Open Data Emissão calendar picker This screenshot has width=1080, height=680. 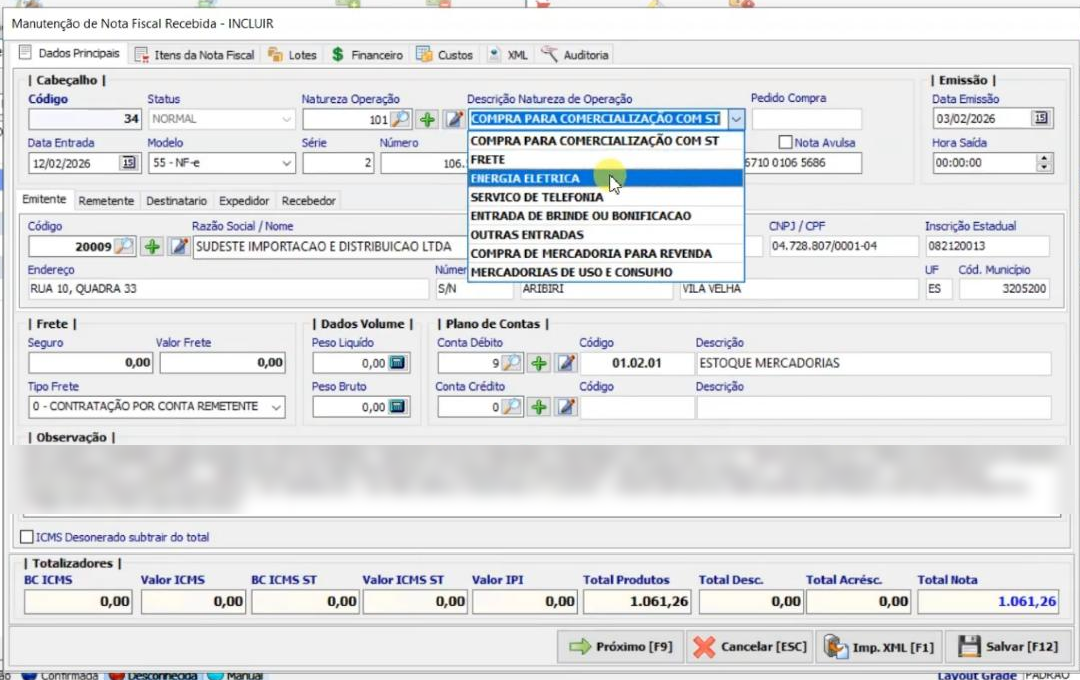(1041, 119)
